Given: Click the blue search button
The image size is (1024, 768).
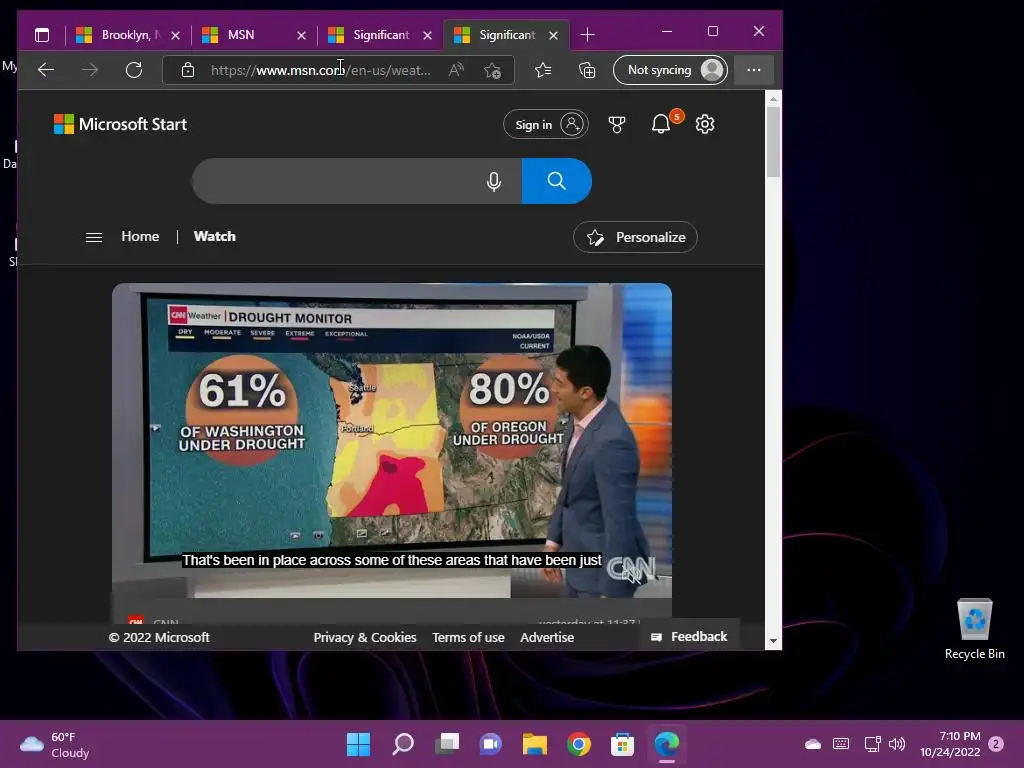Looking at the screenshot, I should pos(556,181).
